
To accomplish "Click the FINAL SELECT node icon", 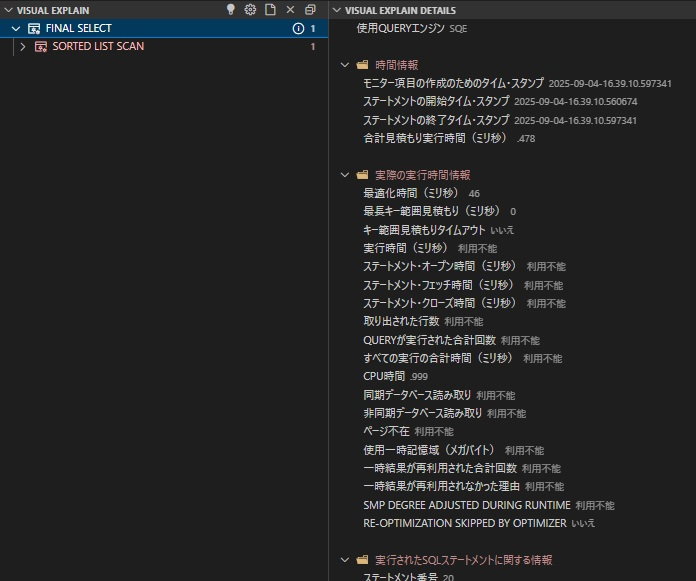I will click(34, 29).
